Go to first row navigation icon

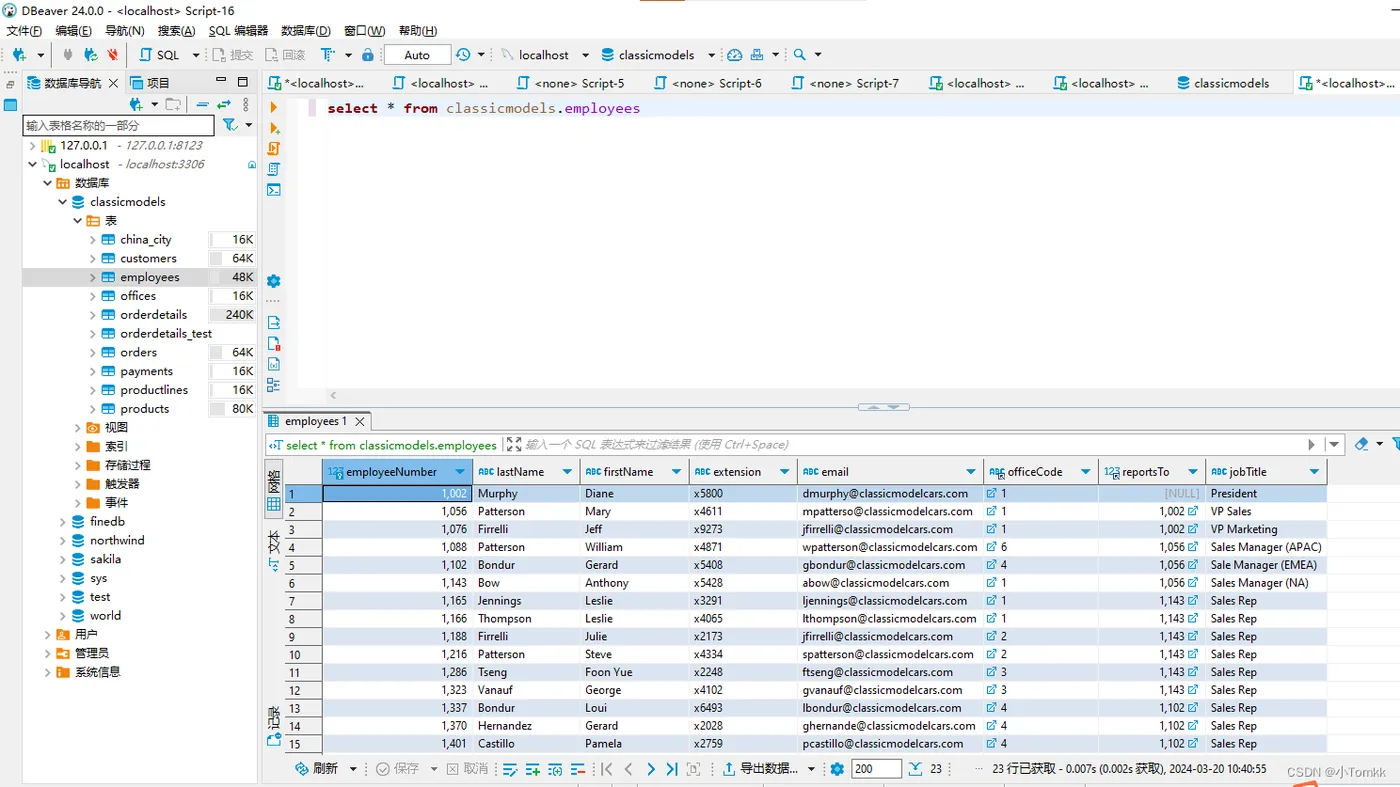click(x=606, y=769)
